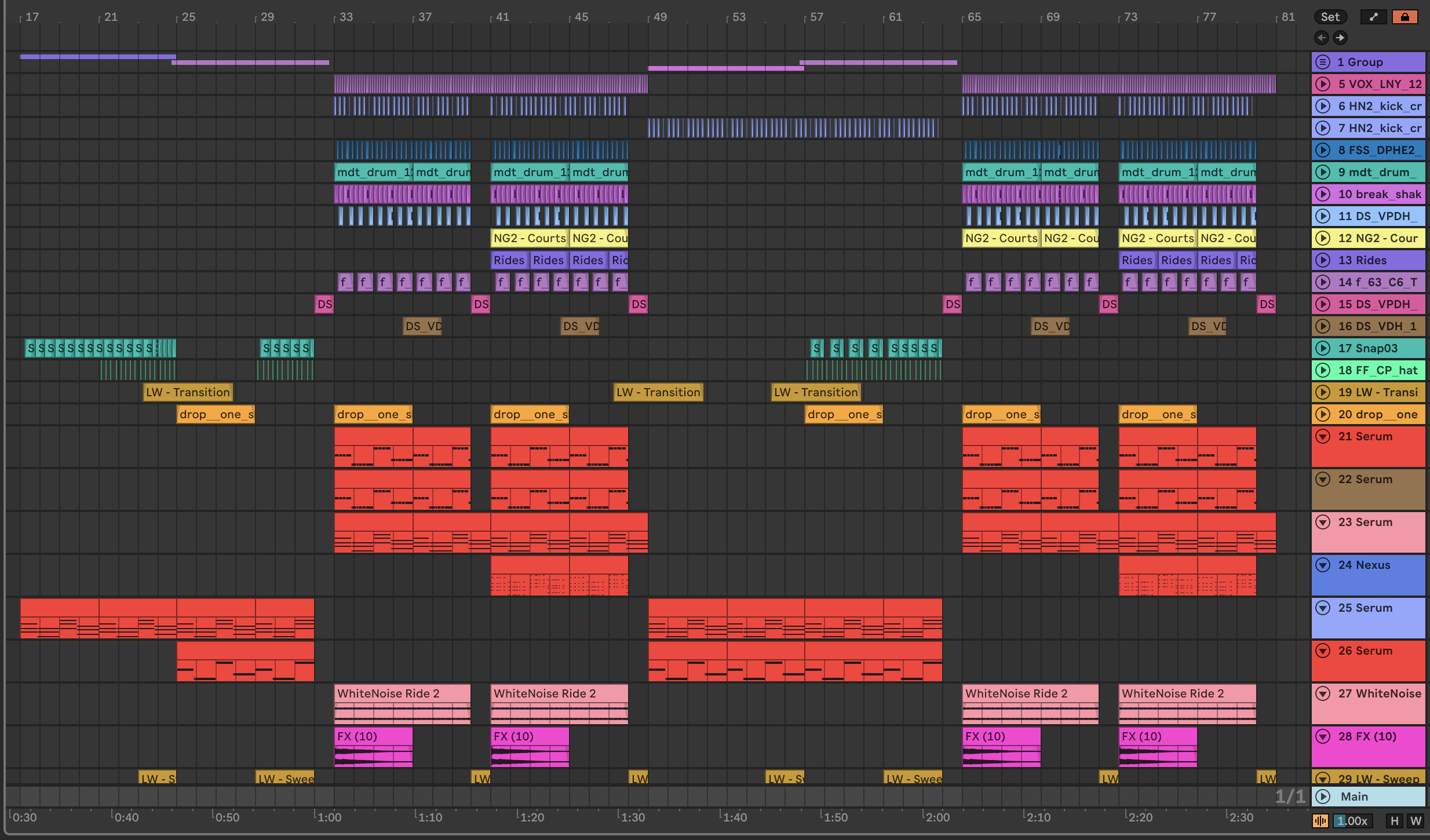Unfold the 13 Rides track

(x=1323, y=260)
